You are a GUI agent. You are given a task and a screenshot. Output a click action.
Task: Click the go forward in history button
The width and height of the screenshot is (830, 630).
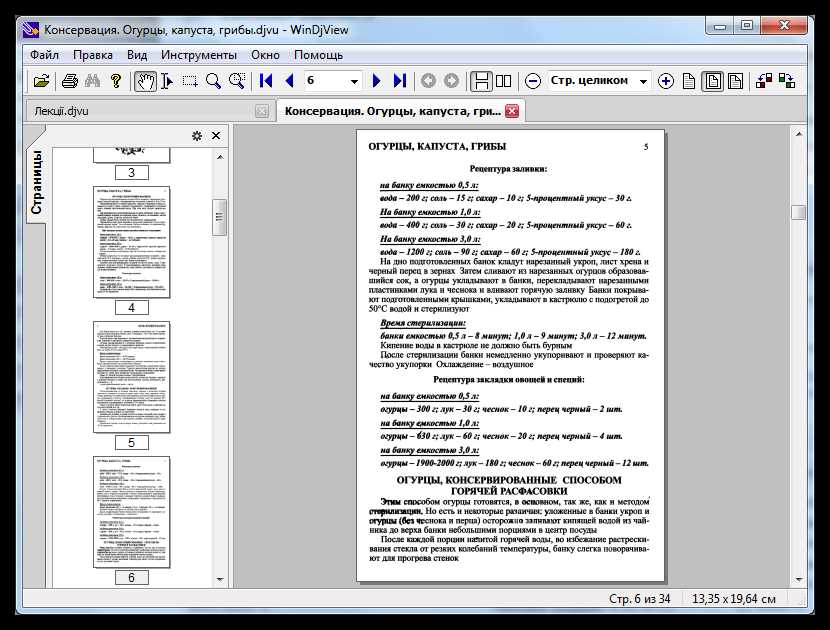click(x=451, y=81)
